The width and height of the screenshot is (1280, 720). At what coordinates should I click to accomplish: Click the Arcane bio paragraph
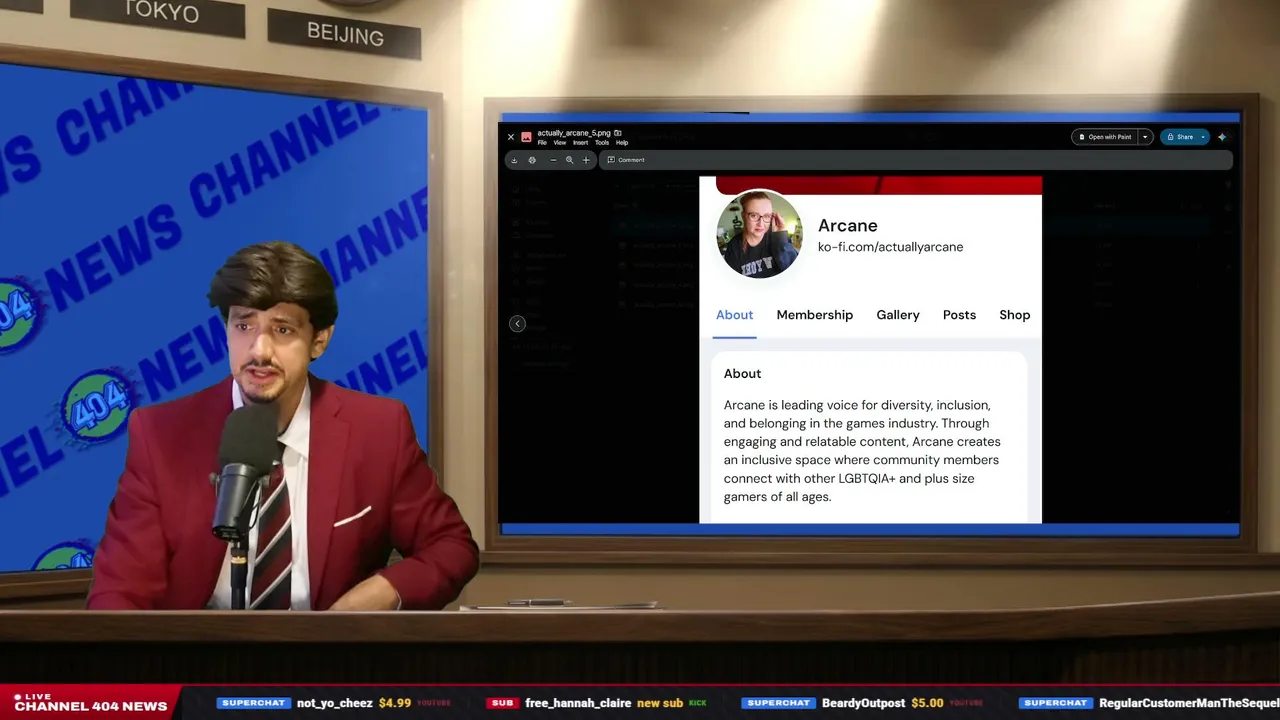[x=862, y=451]
